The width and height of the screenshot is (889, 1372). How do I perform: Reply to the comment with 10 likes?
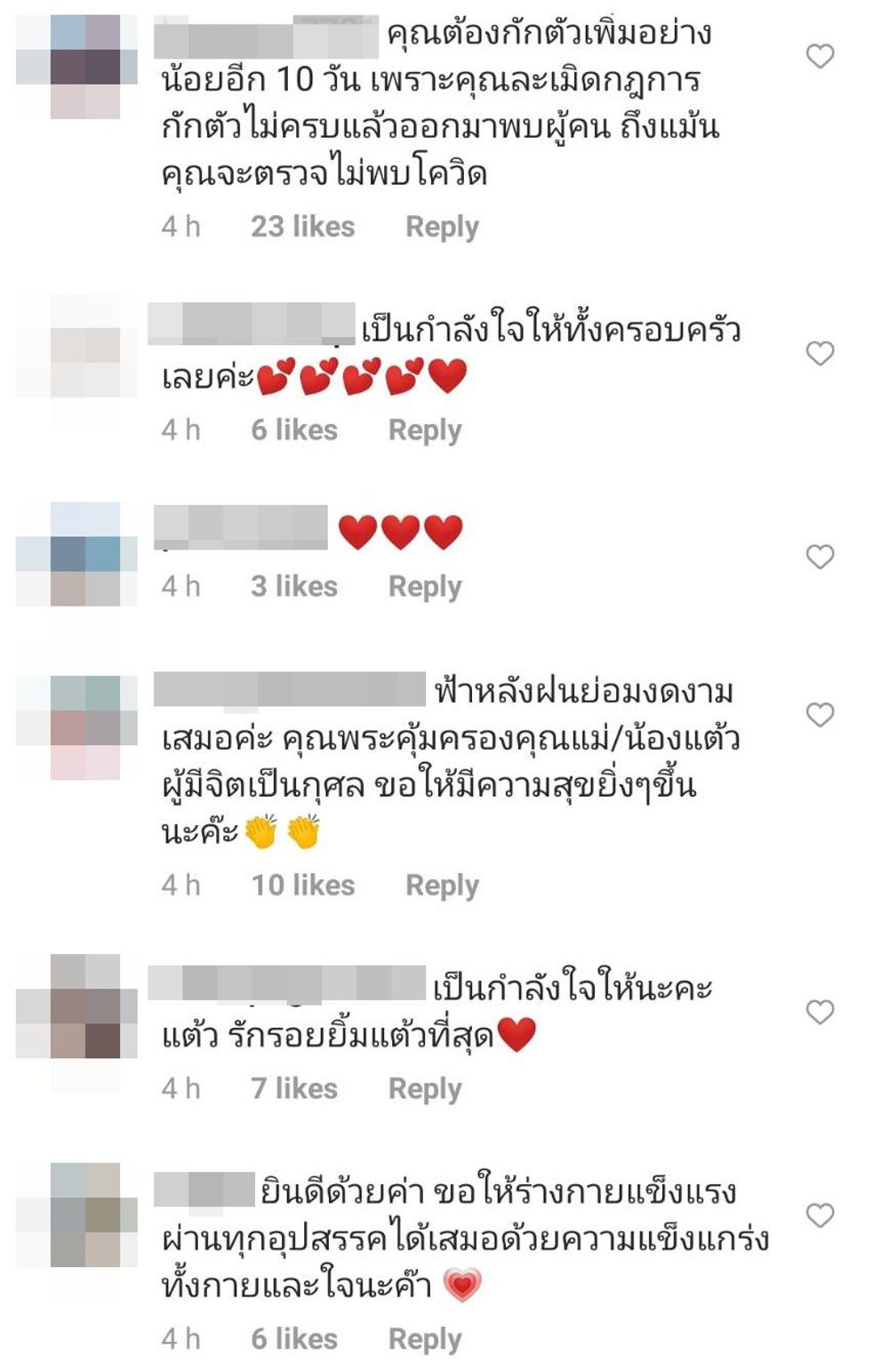[x=442, y=887]
